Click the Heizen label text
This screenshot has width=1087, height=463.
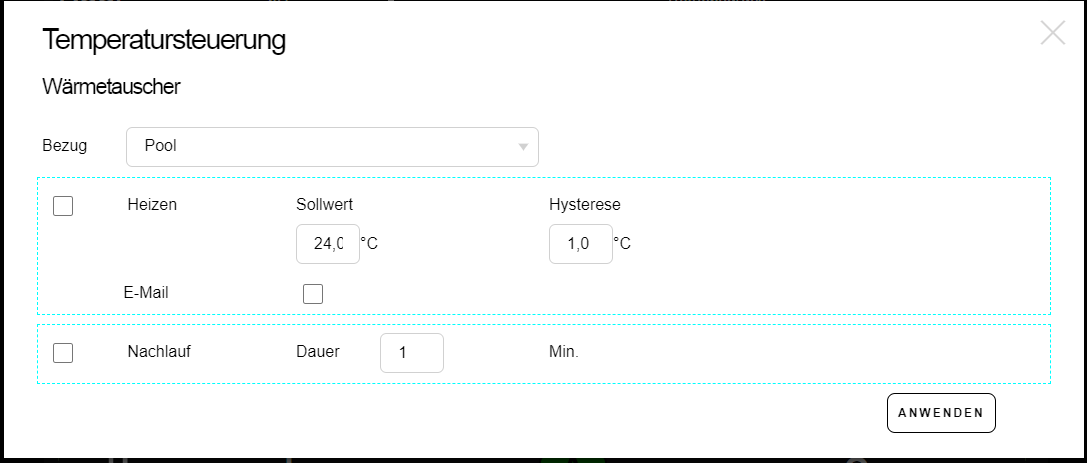tap(152, 205)
